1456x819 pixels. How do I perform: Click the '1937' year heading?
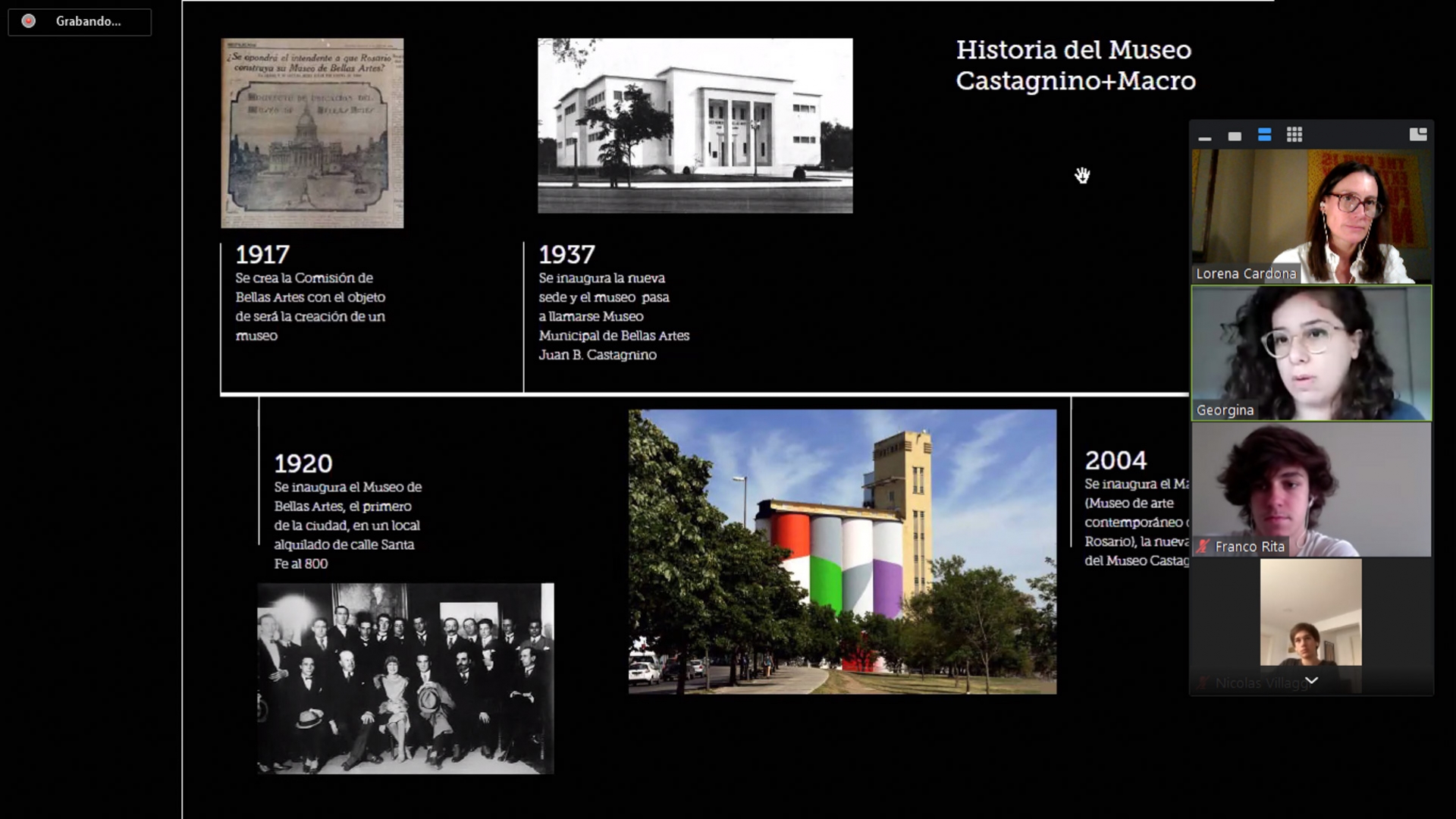tap(567, 254)
